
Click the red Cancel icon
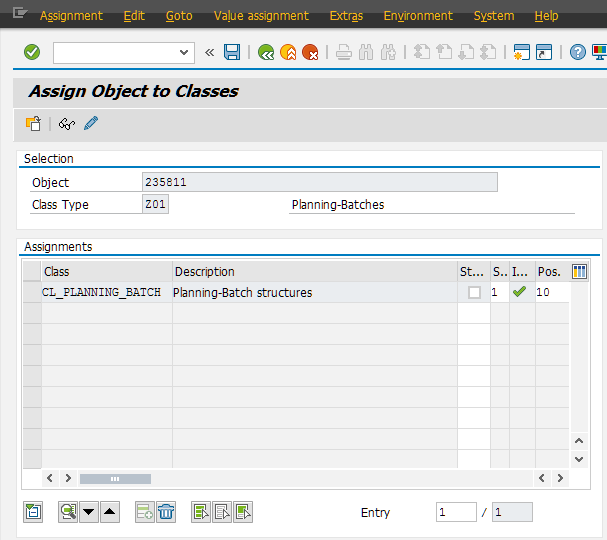click(x=311, y=52)
